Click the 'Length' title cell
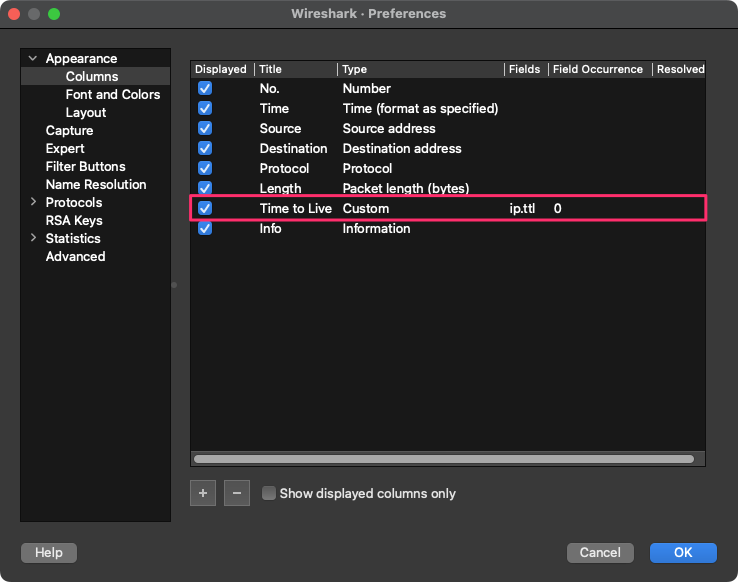 pos(280,188)
